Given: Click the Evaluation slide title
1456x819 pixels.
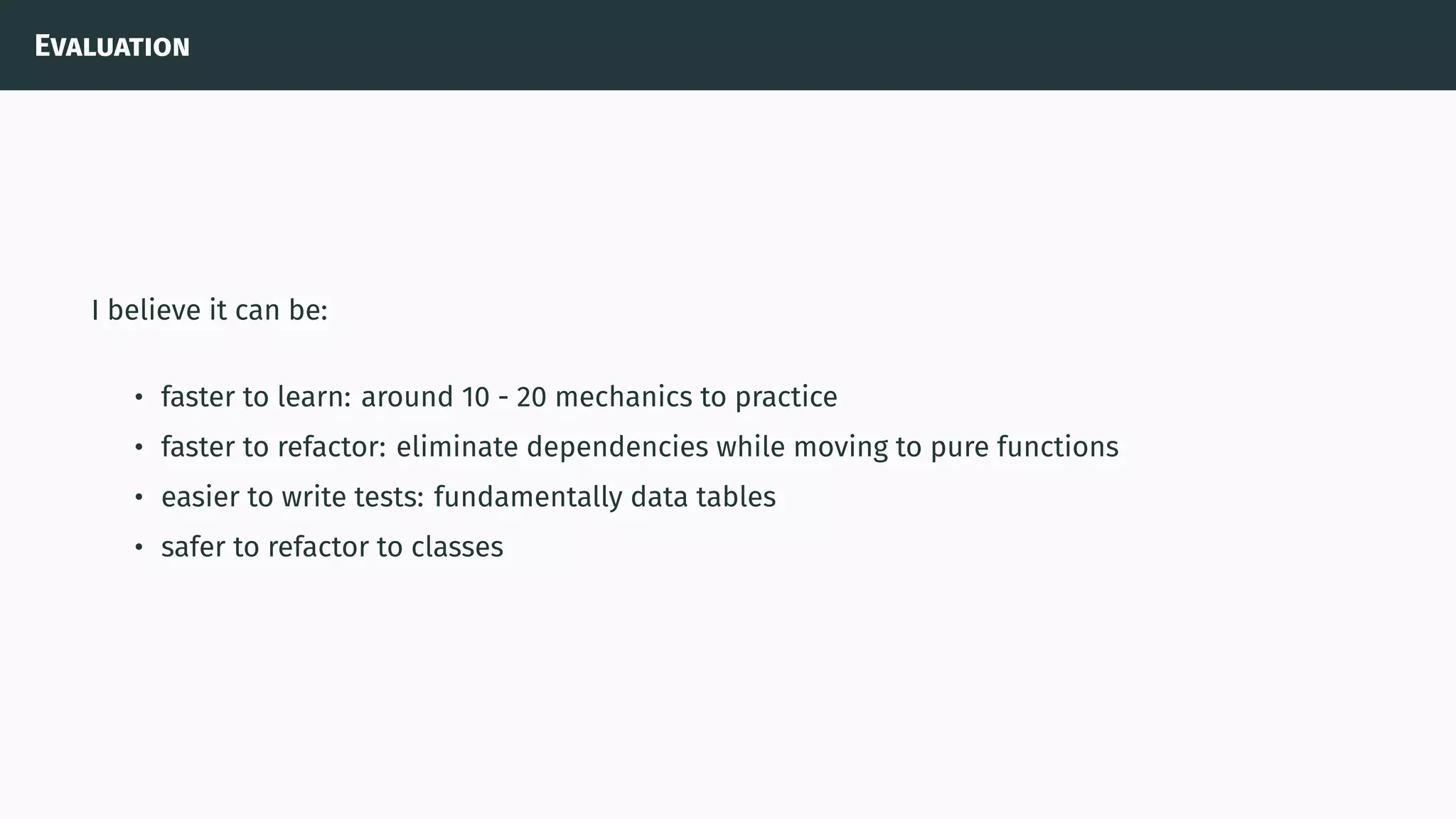Looking at the screenshot, I should (112, 47).
